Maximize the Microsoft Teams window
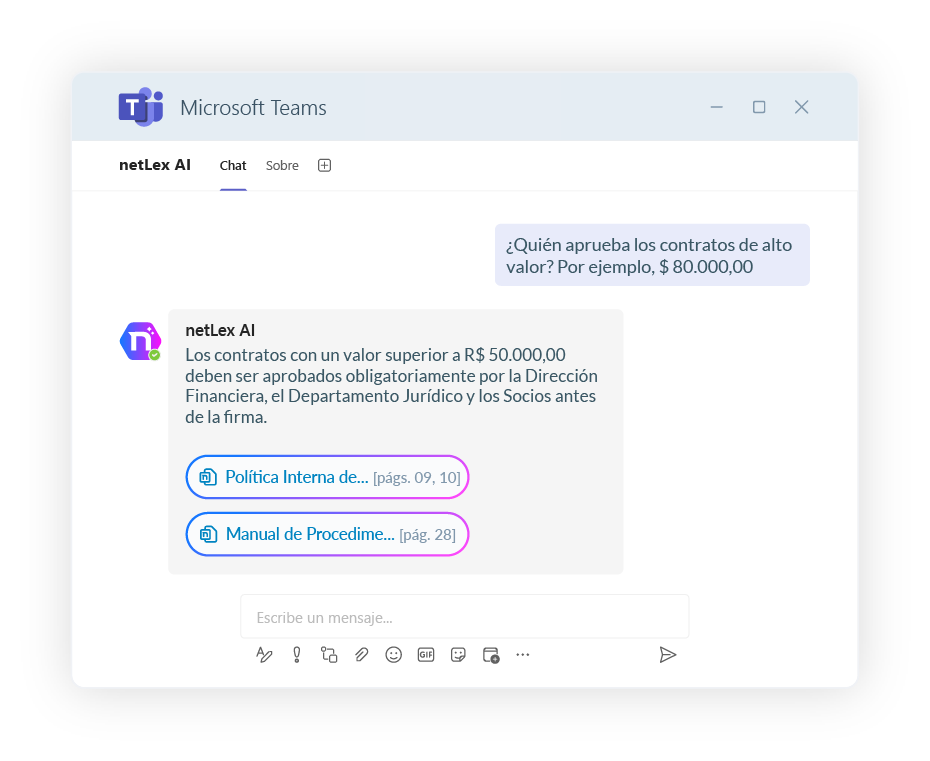Image resolution: width=930 pixels, height=761 pixels. (x=759, y=107)
